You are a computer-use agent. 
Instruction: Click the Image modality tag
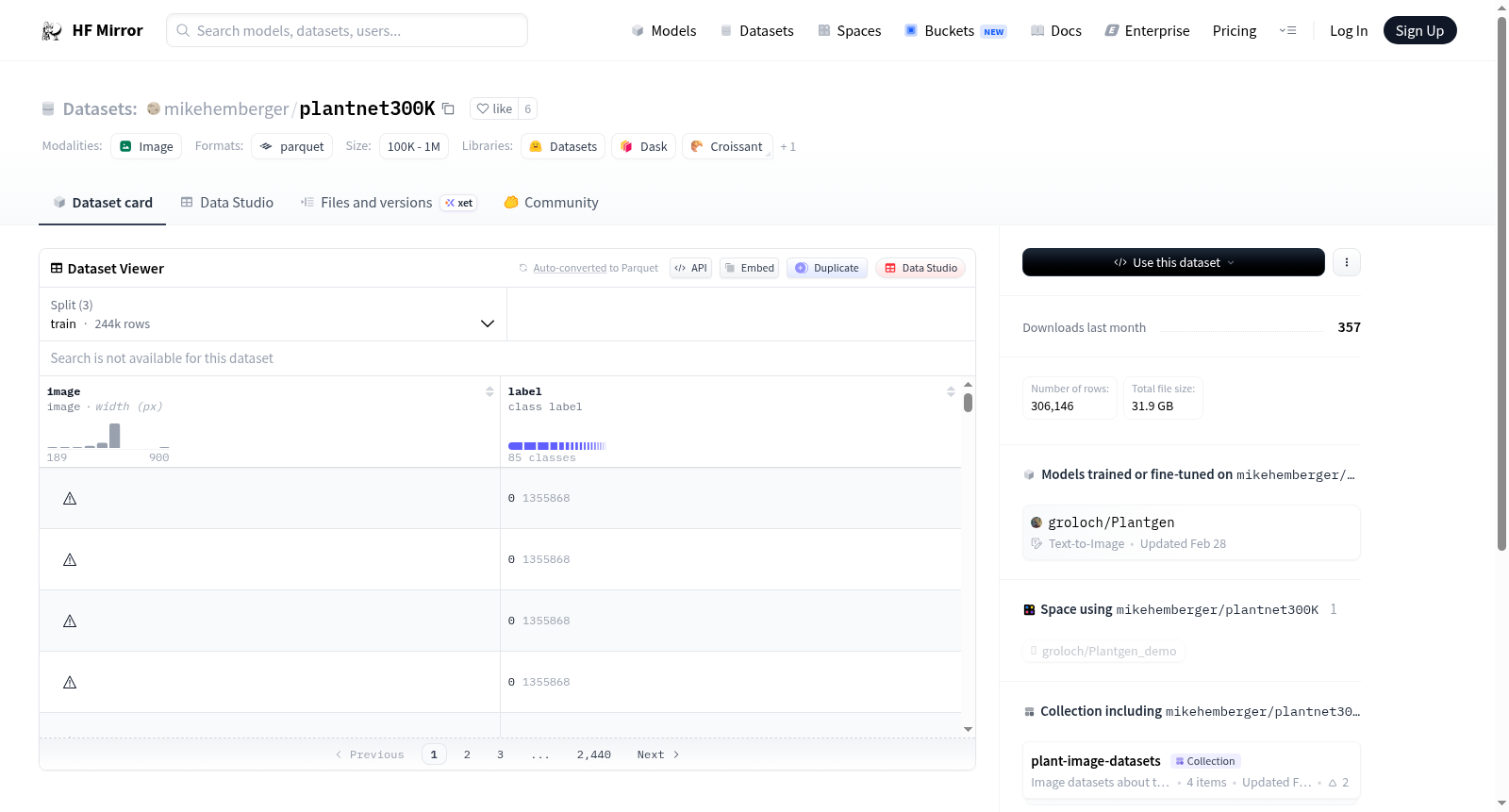click(x=146, y=146)
